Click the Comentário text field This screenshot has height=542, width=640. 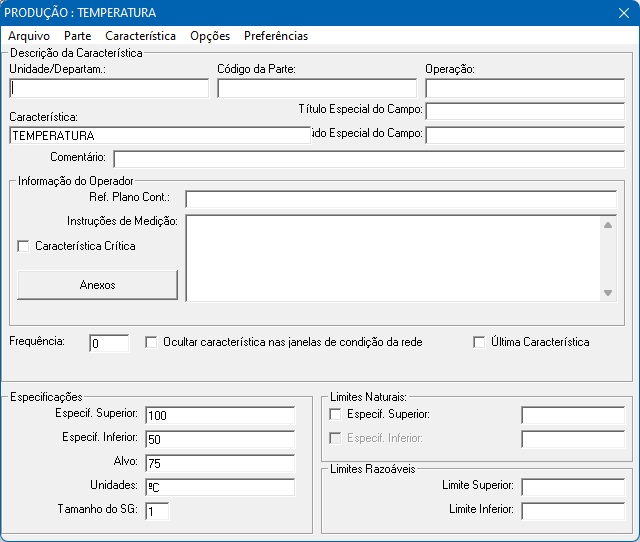point(368,159)
